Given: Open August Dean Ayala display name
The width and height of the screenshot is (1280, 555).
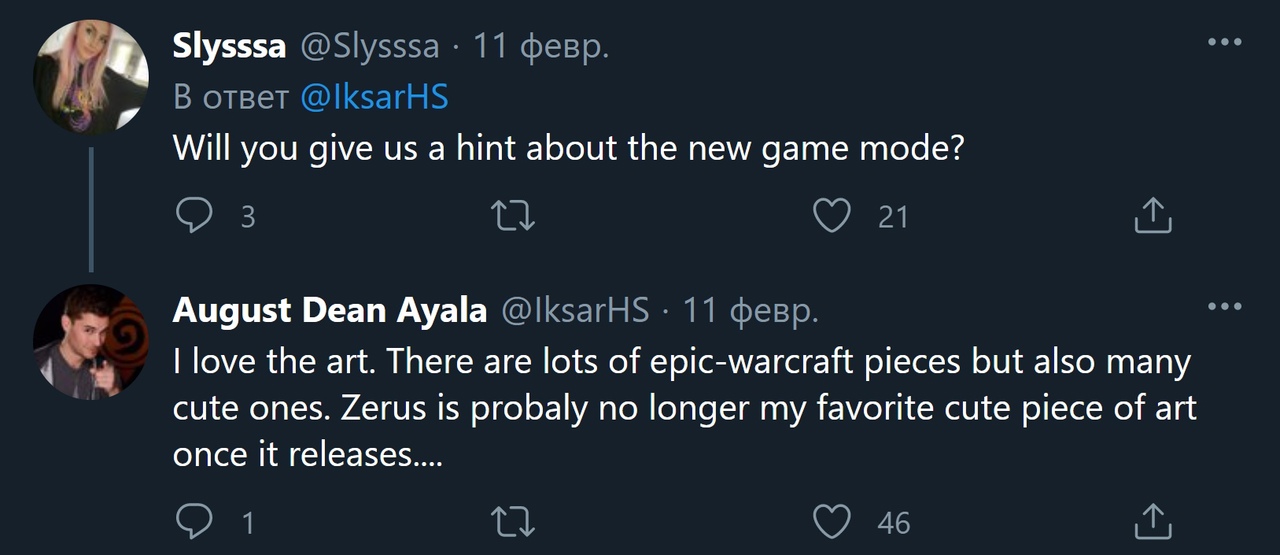Looking at the screenshot, I should (329, 310).
